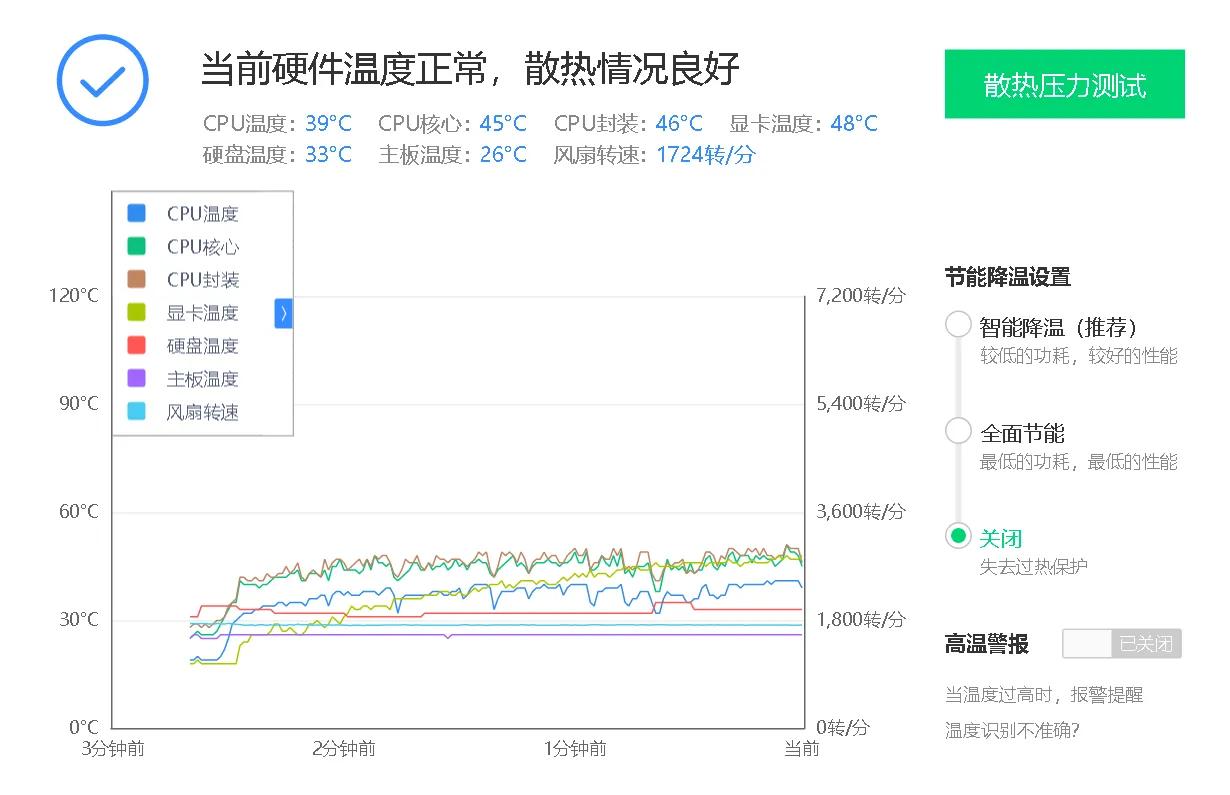Select 全面节能 power saving mode

point(957,430)
